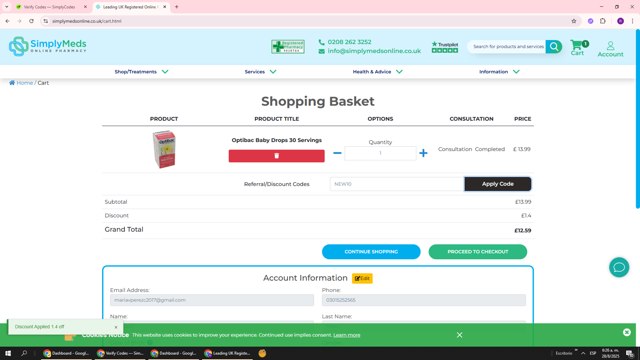Focus the product search field
This screenshot has width=640, height=360.
click(508, 47)
